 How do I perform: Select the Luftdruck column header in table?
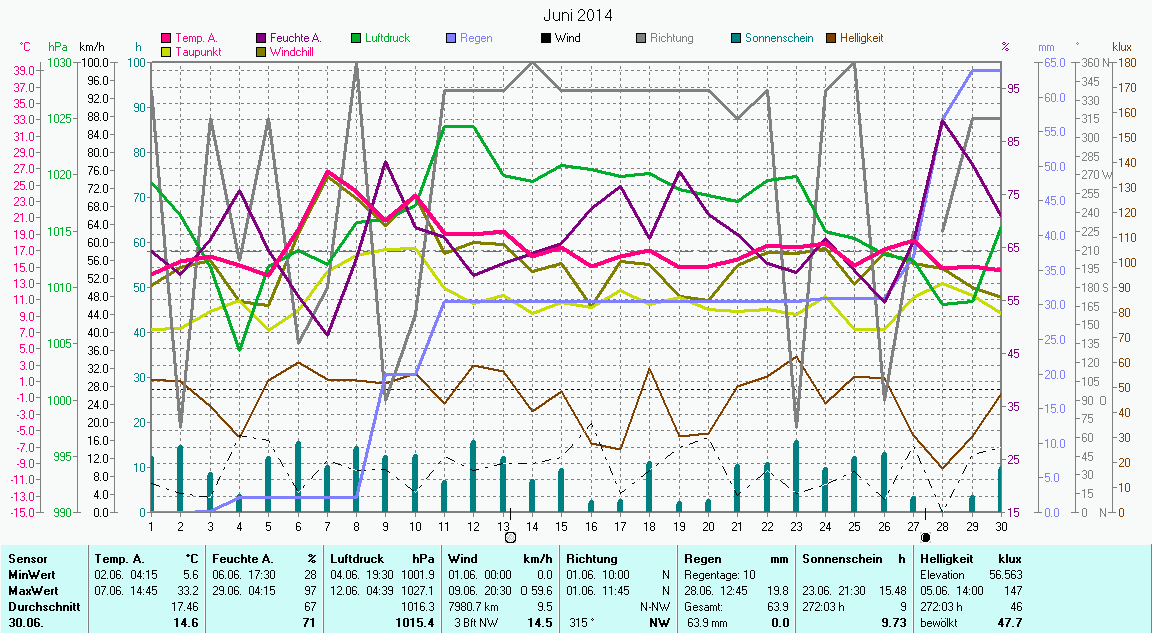point(356,559)
